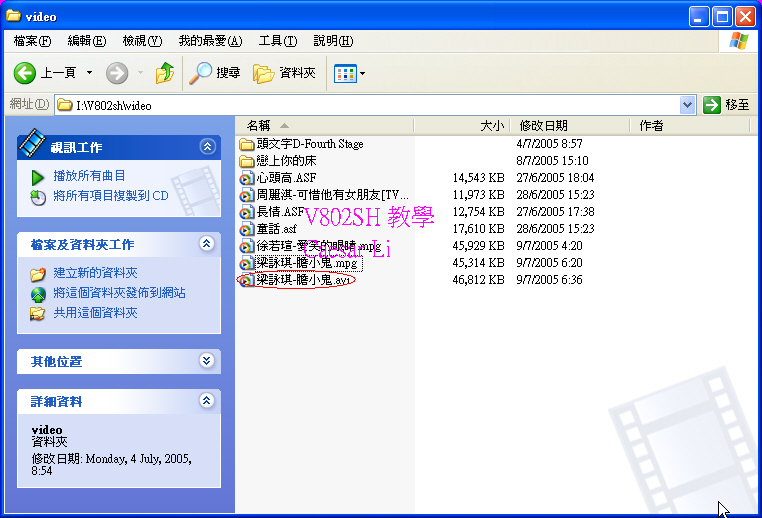Click the 播放所有曲目 link
This screenshot has width=762, height=518.
pos(89,176)
